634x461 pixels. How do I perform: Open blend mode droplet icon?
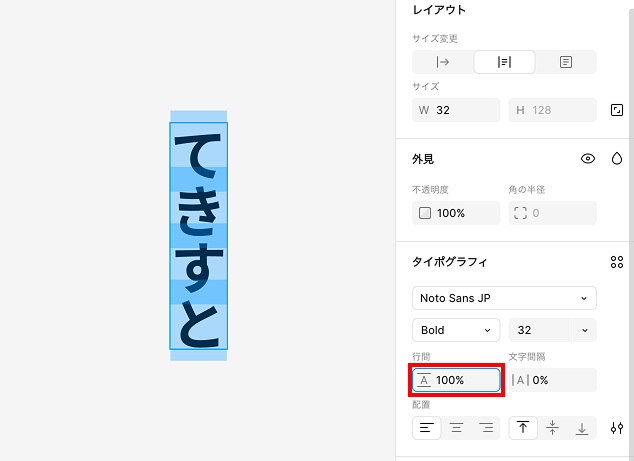click(617, 158)
